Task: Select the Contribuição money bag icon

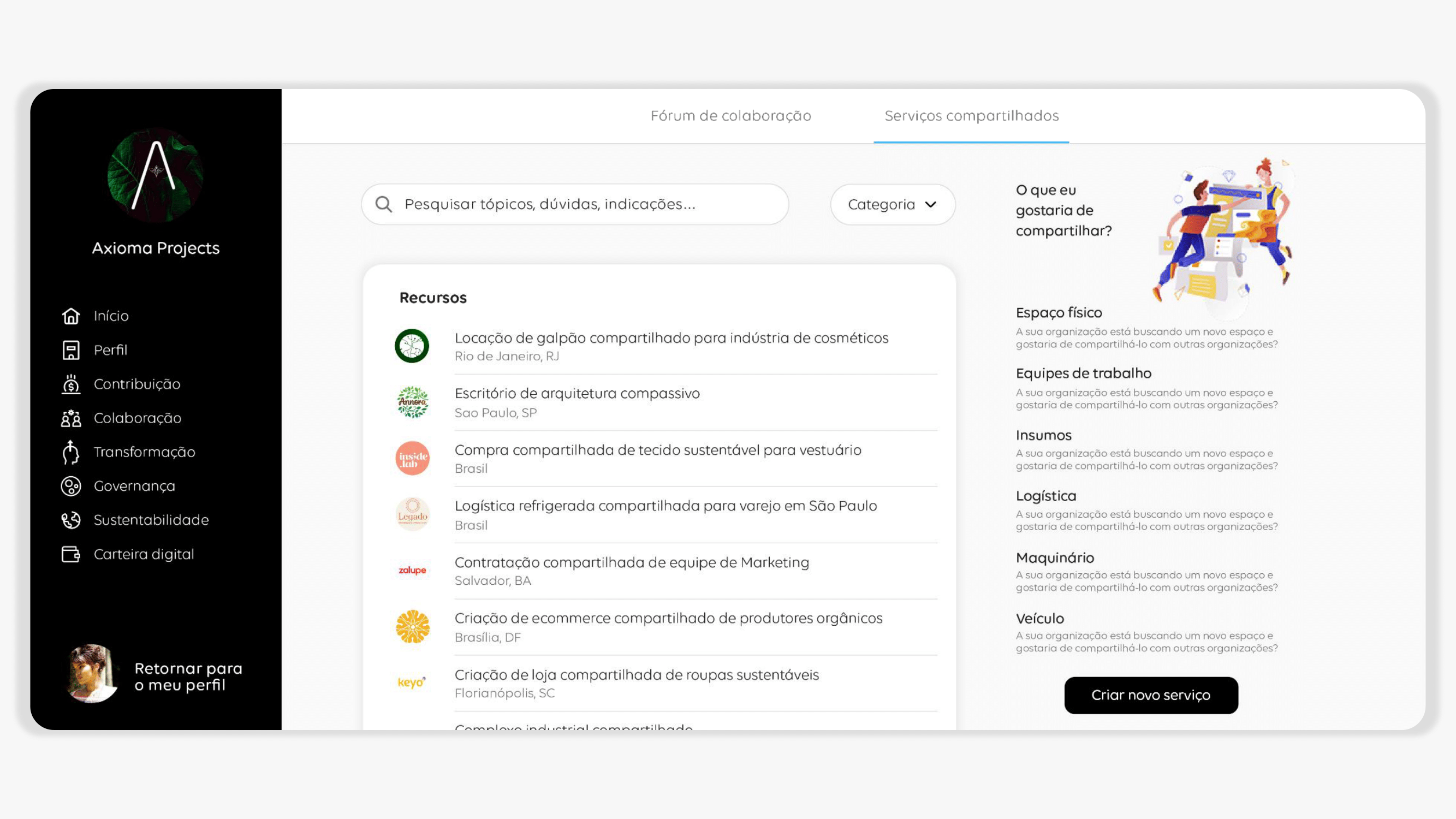Action: coord(70,384)
